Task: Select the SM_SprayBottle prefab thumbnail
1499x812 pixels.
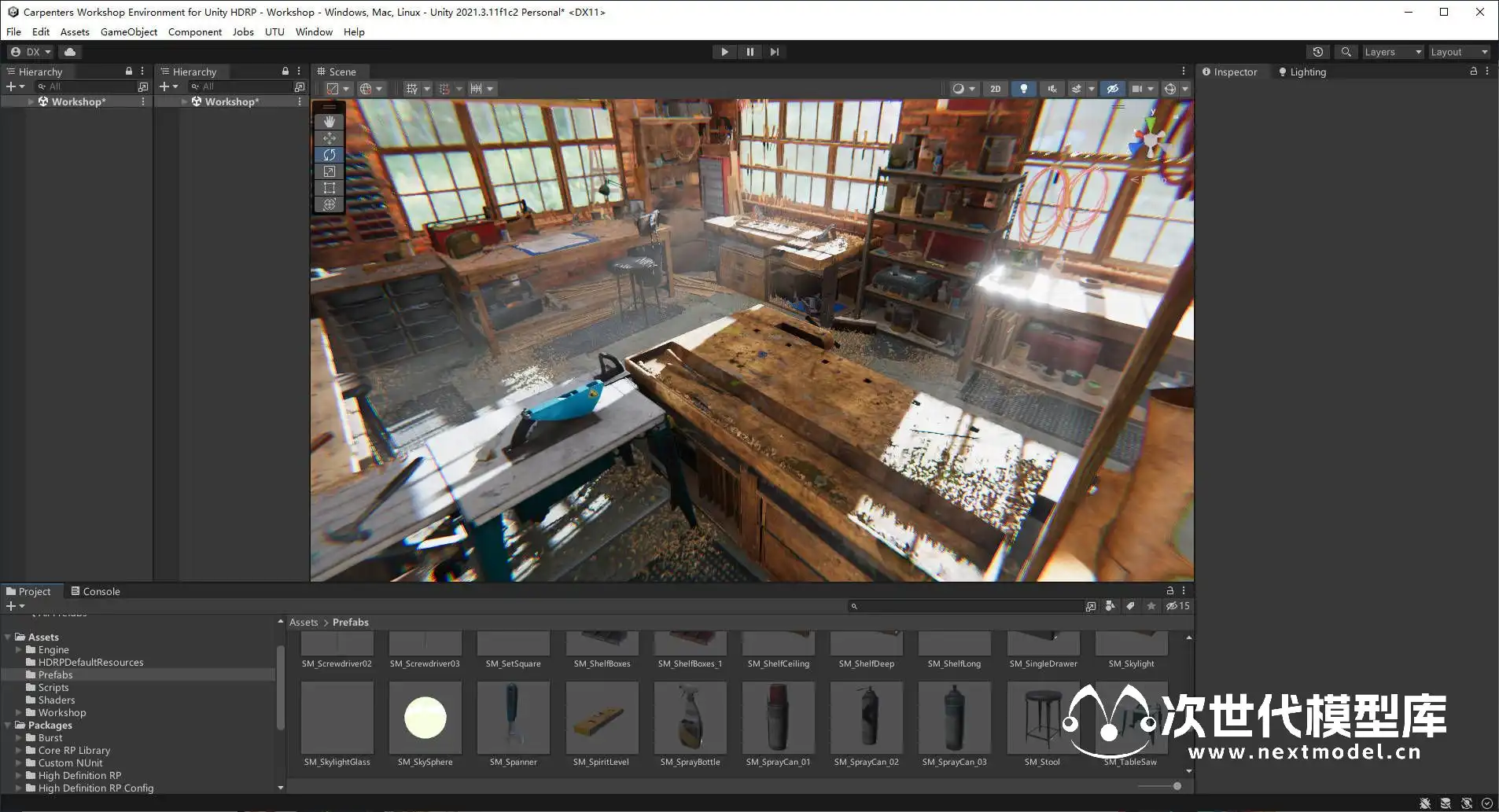Action: [690, 718]
